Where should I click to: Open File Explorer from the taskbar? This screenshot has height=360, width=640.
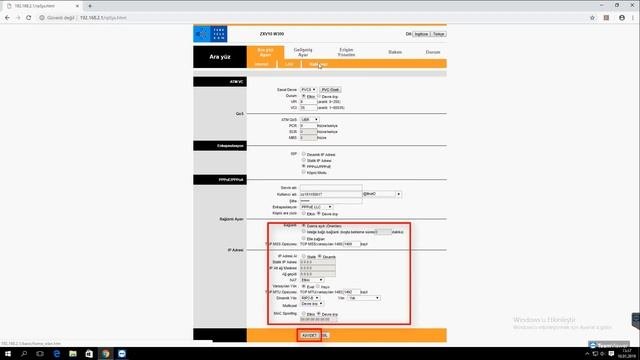point(73,353)
